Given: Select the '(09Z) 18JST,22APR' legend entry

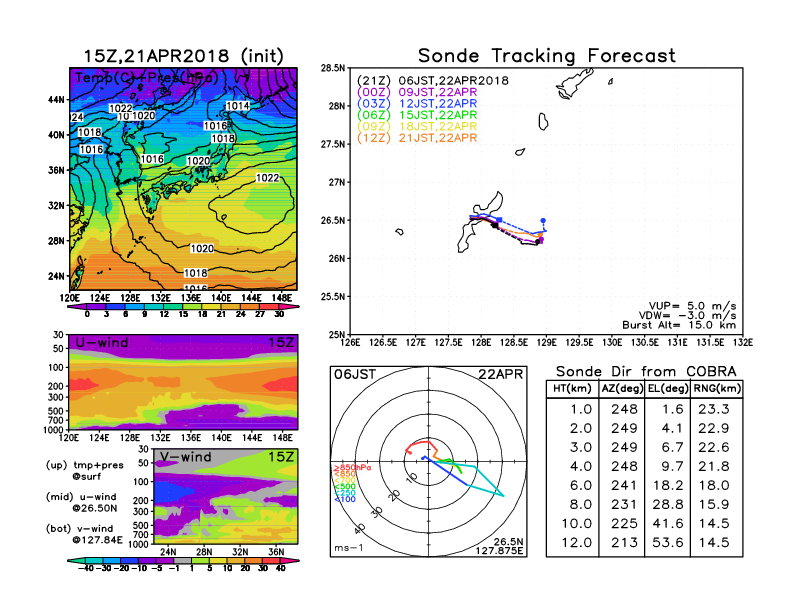Looking at the screenshot, I should (417, 127).
